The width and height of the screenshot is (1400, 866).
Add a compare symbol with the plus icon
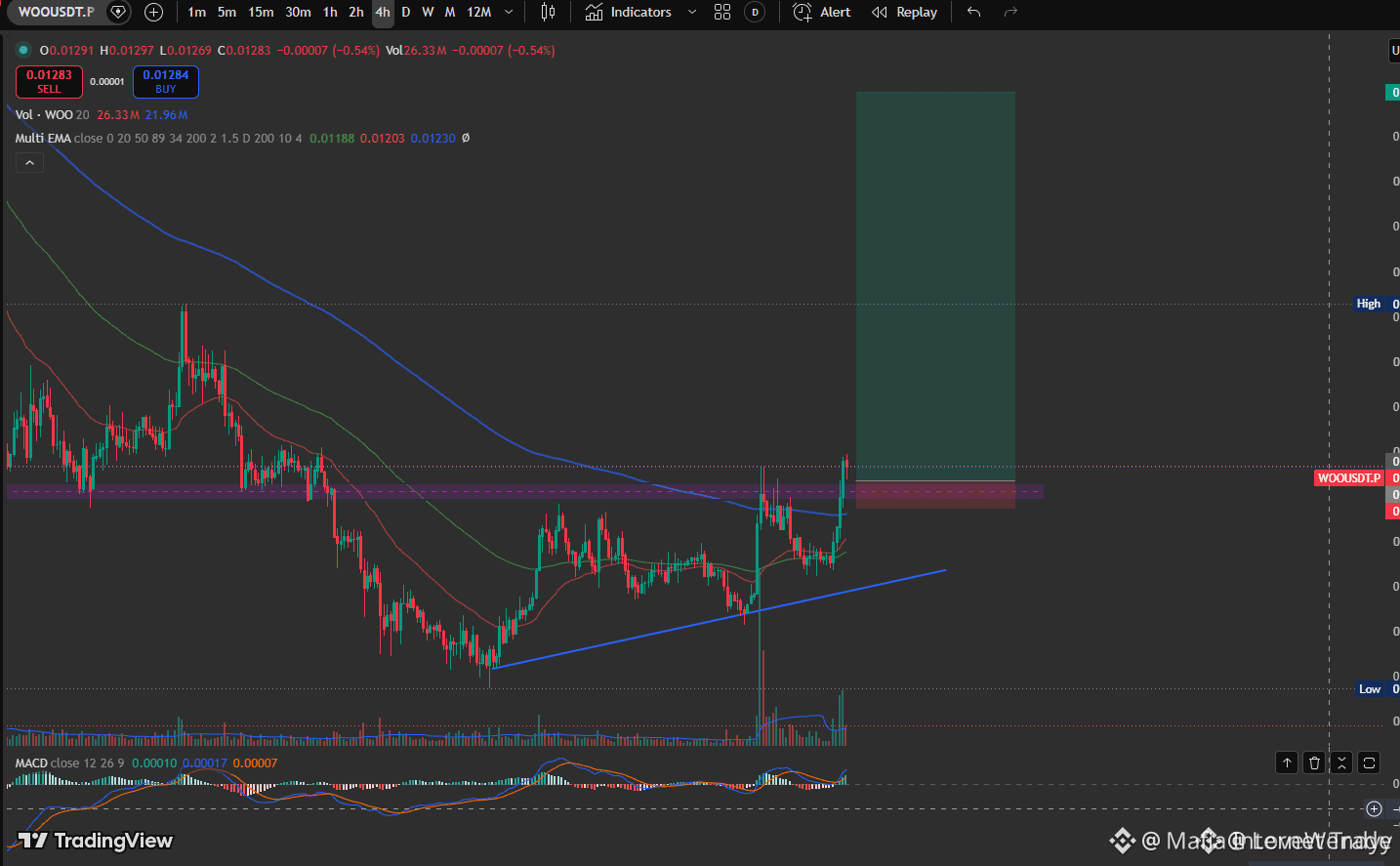[x=153, y=12]
